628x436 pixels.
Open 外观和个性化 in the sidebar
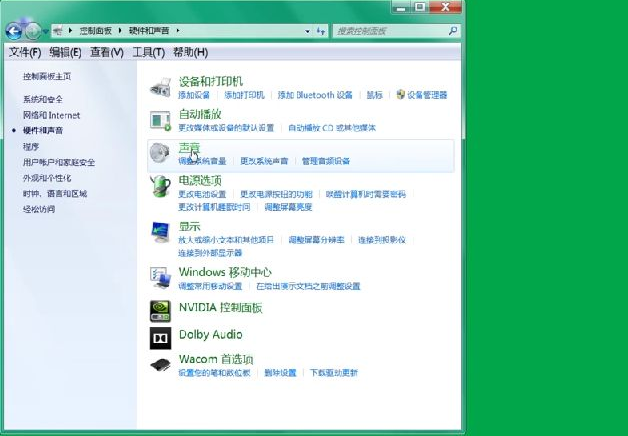tap(47, 178)
